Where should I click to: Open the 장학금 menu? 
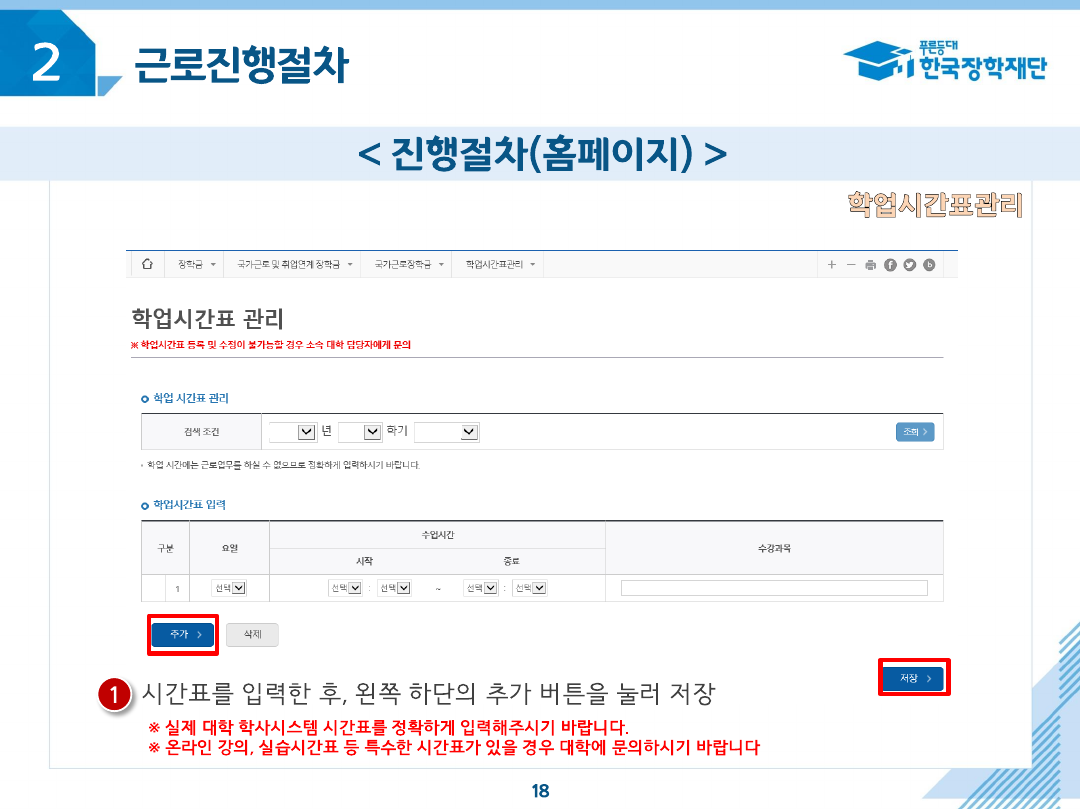pos(196,264)
